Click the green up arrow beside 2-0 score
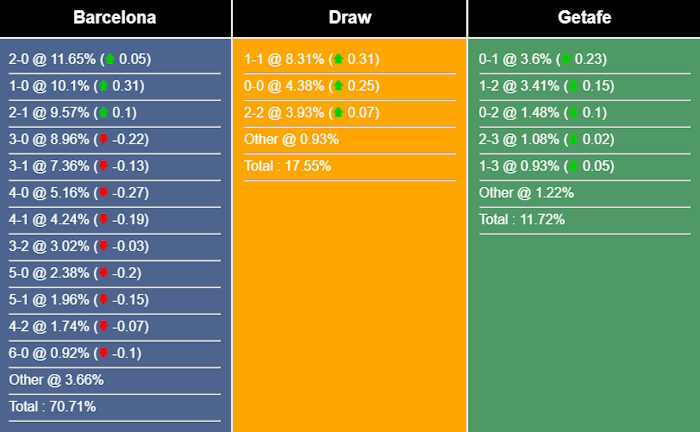Image resolution: width=700 pixels, height=432 pixels. [x=109, y=60]
